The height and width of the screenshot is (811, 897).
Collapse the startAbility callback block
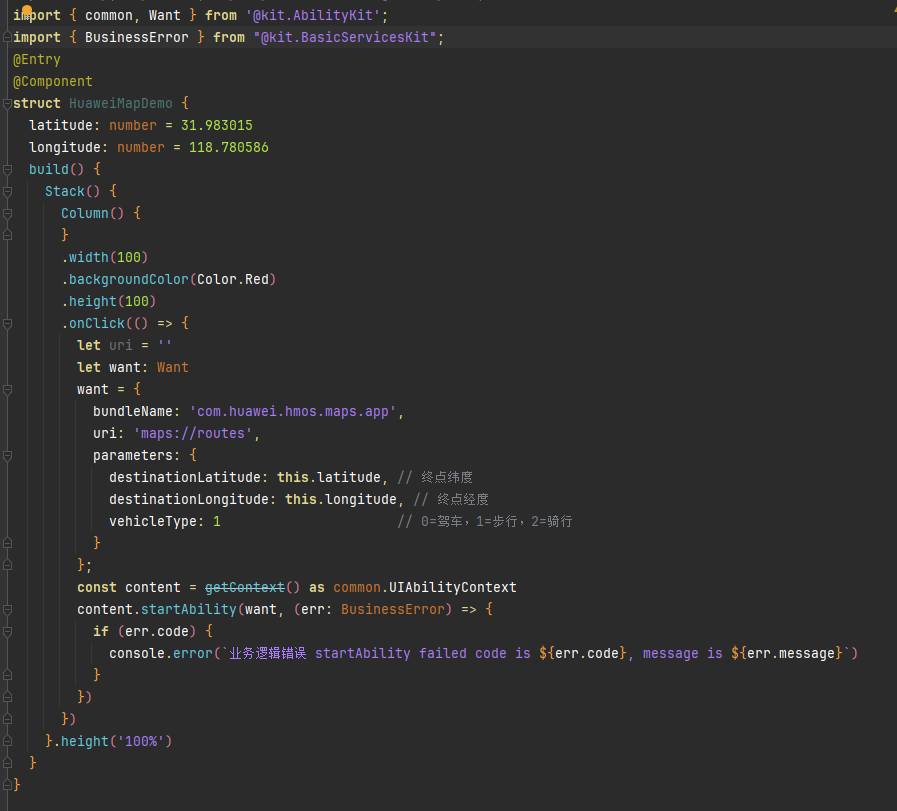[6, 610]
